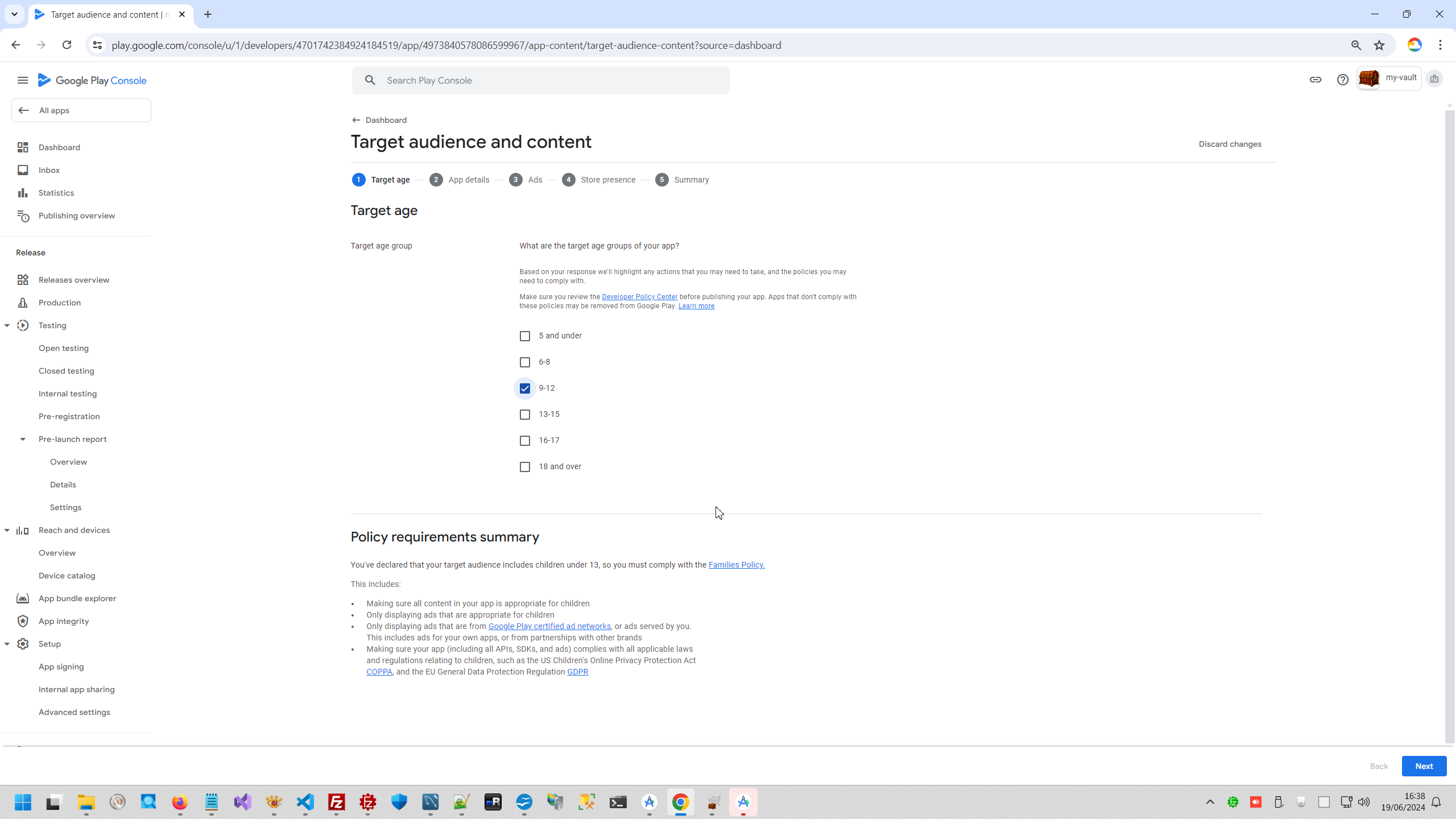Open App integrity shield item
Viewport: 1456px width, 819px height.
[x=63, y=621]
